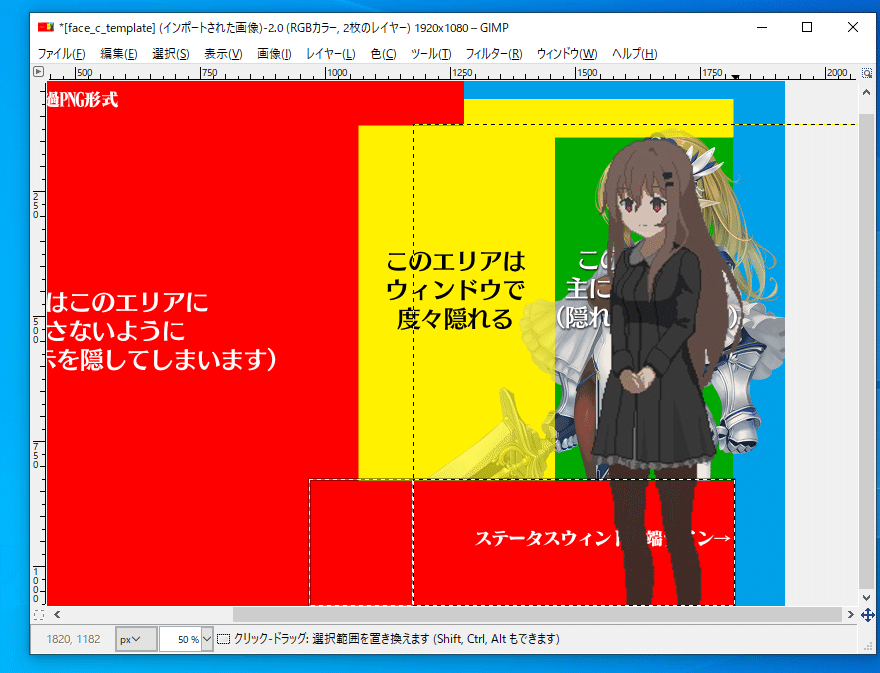
Task: Click the zoom-on-resize icon at top right
Action: 867,73
